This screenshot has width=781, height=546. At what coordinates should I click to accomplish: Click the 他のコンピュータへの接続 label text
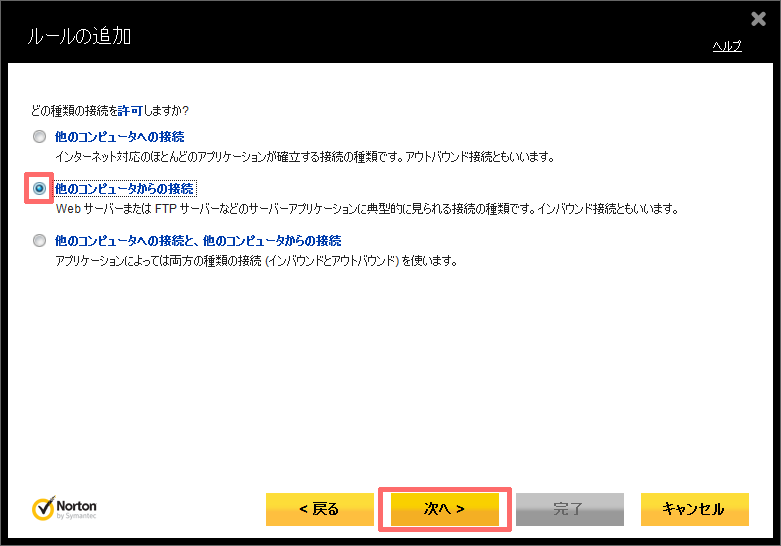click(x=119, y=137)
